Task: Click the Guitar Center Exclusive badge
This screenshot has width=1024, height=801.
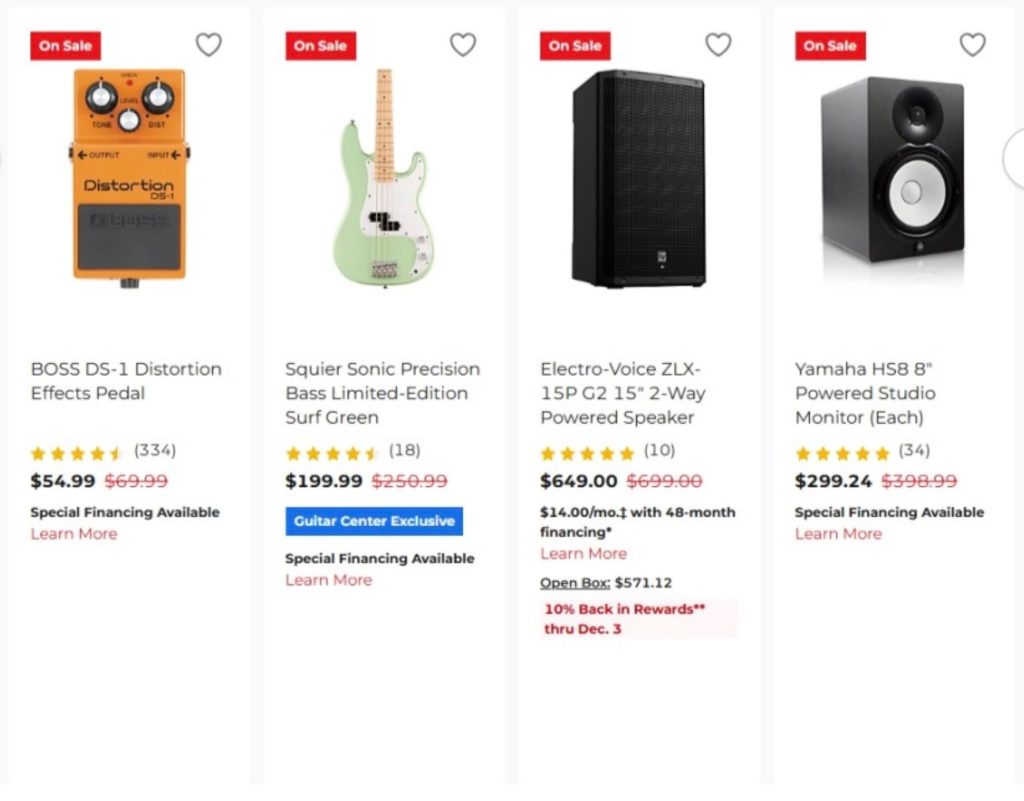Action: 374,521
